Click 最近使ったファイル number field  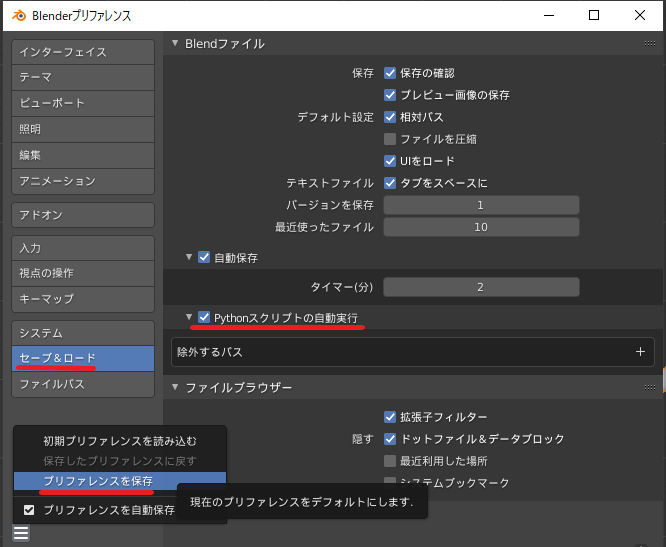[x=481, y=227]
